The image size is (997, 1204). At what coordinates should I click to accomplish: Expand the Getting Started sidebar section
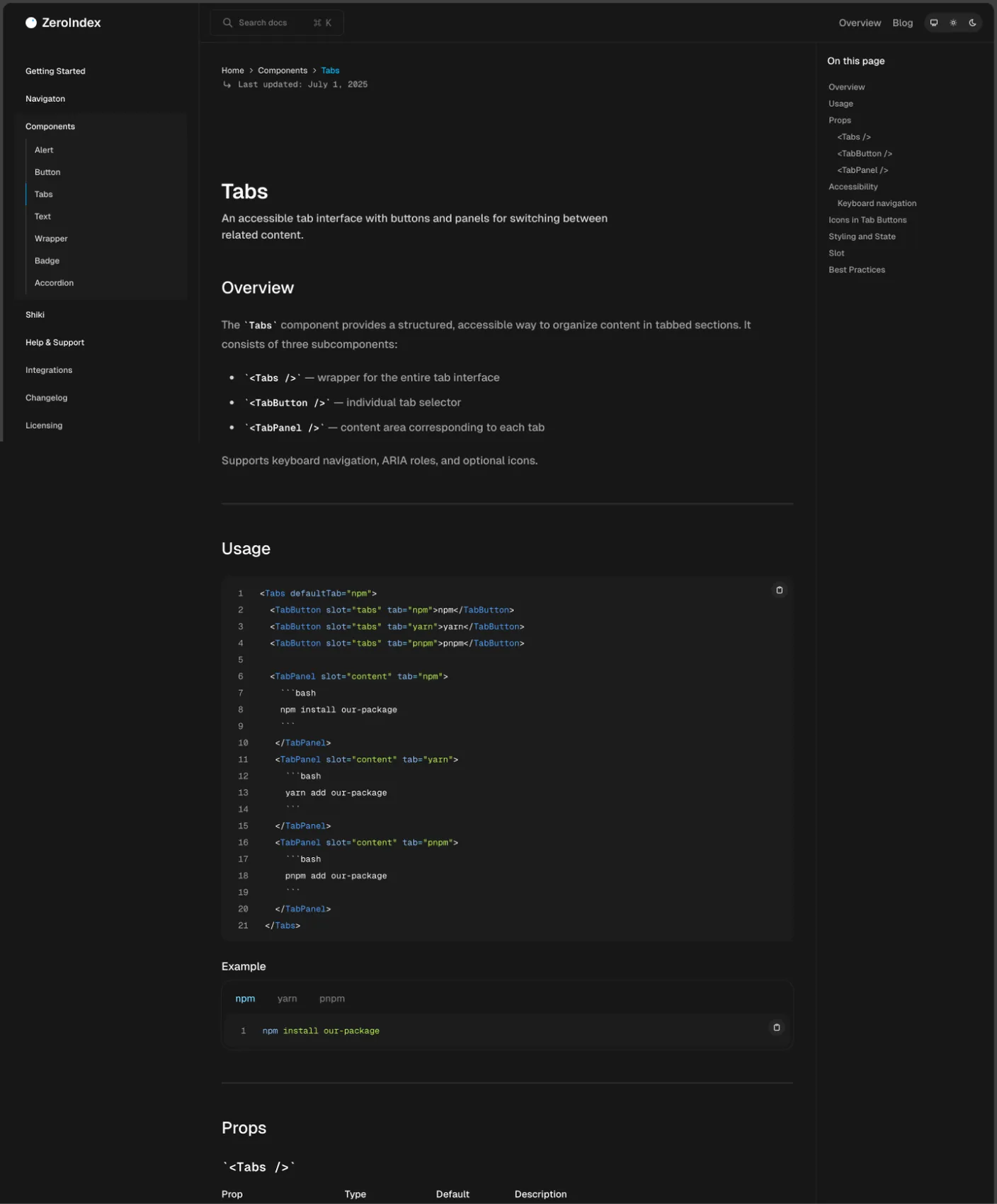tap(55, 71)
